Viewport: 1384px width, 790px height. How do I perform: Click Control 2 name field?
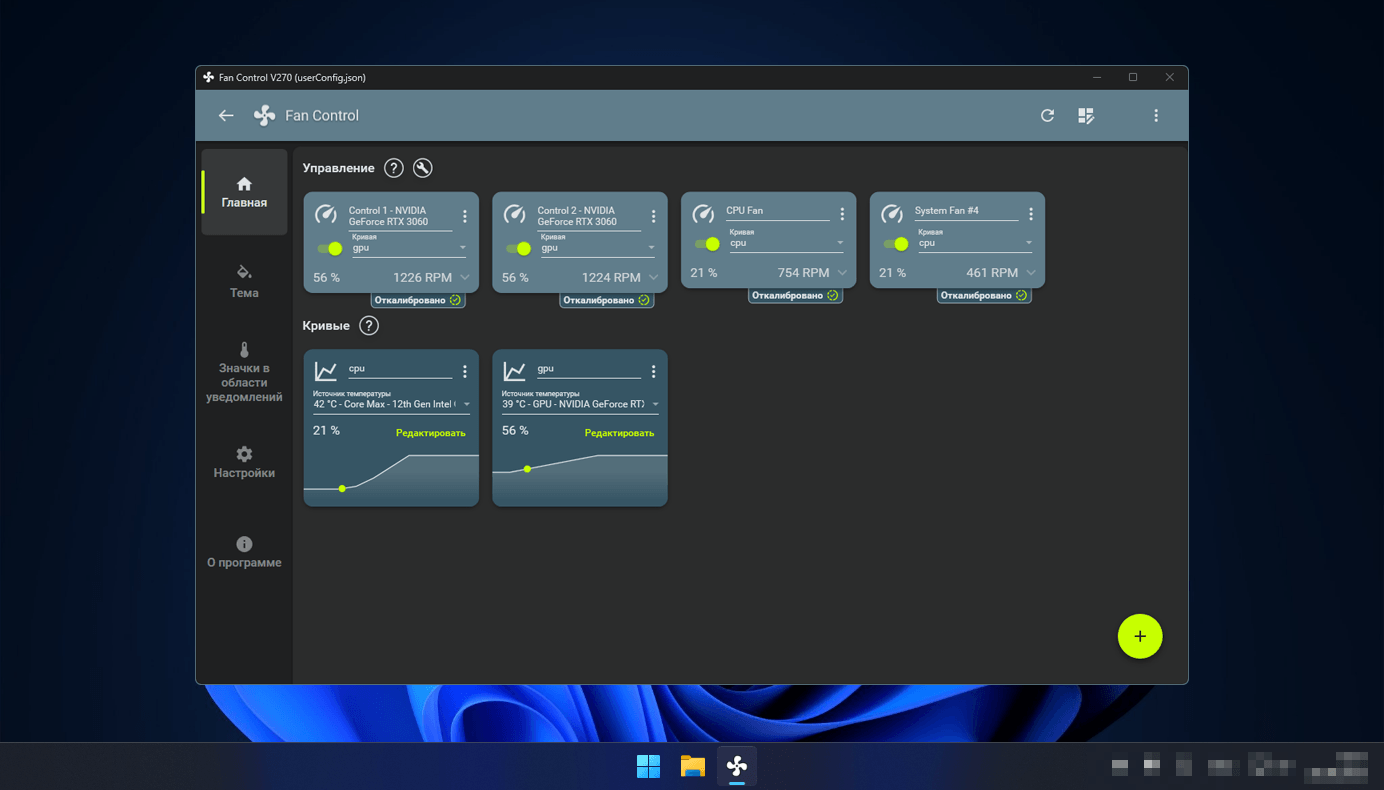(589, 216)
